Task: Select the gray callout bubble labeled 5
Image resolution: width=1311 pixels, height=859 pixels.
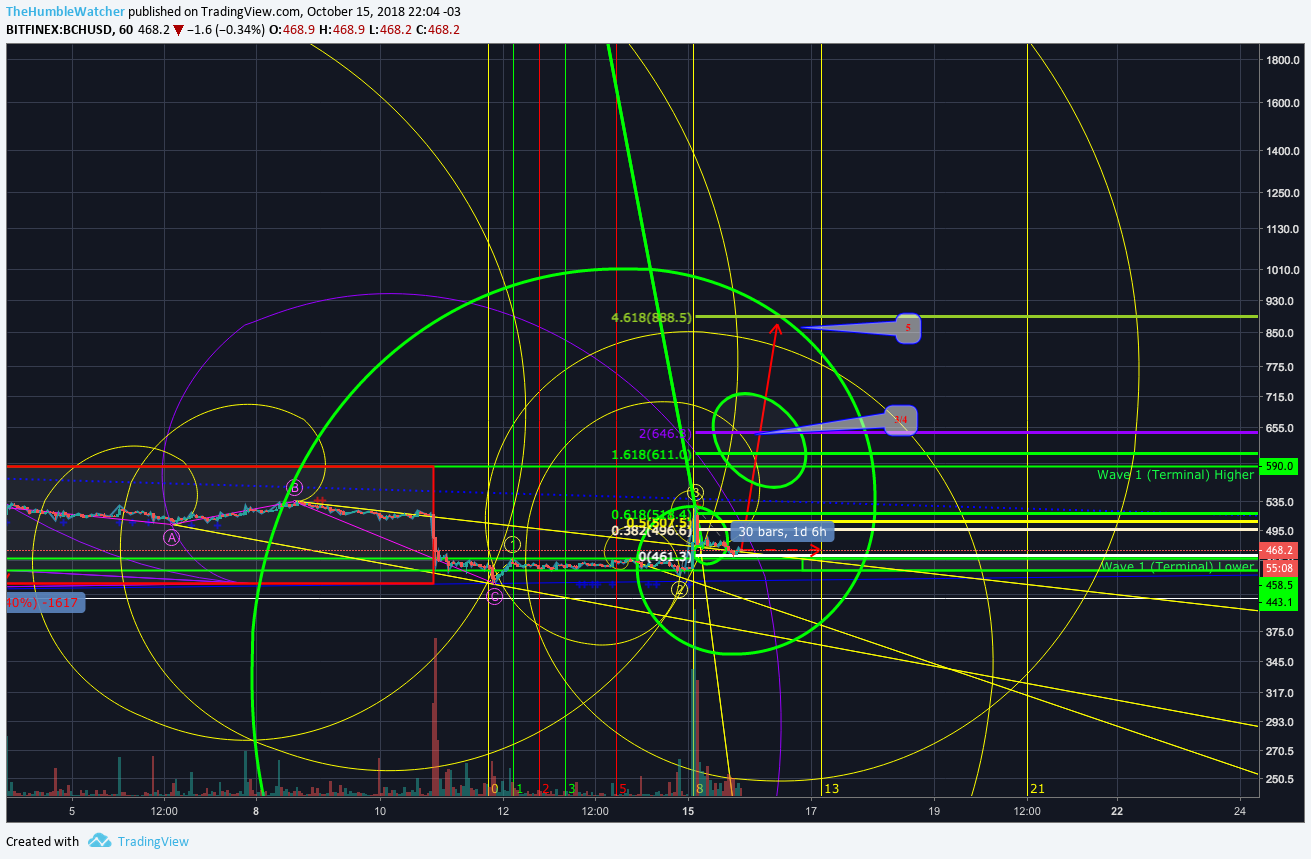Action: 908,327
